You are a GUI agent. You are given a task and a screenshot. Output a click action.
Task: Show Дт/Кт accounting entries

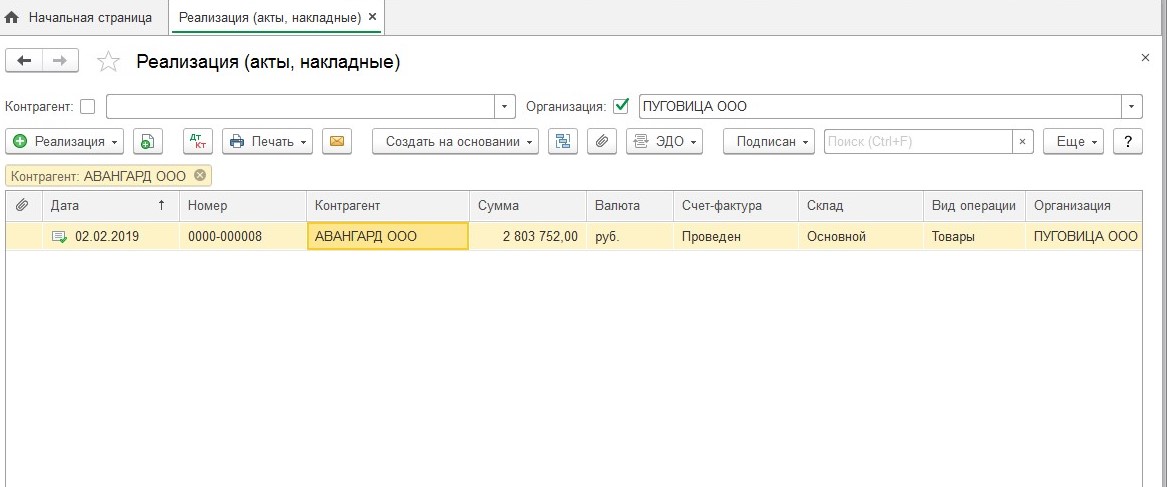click(x=198, y=142)
